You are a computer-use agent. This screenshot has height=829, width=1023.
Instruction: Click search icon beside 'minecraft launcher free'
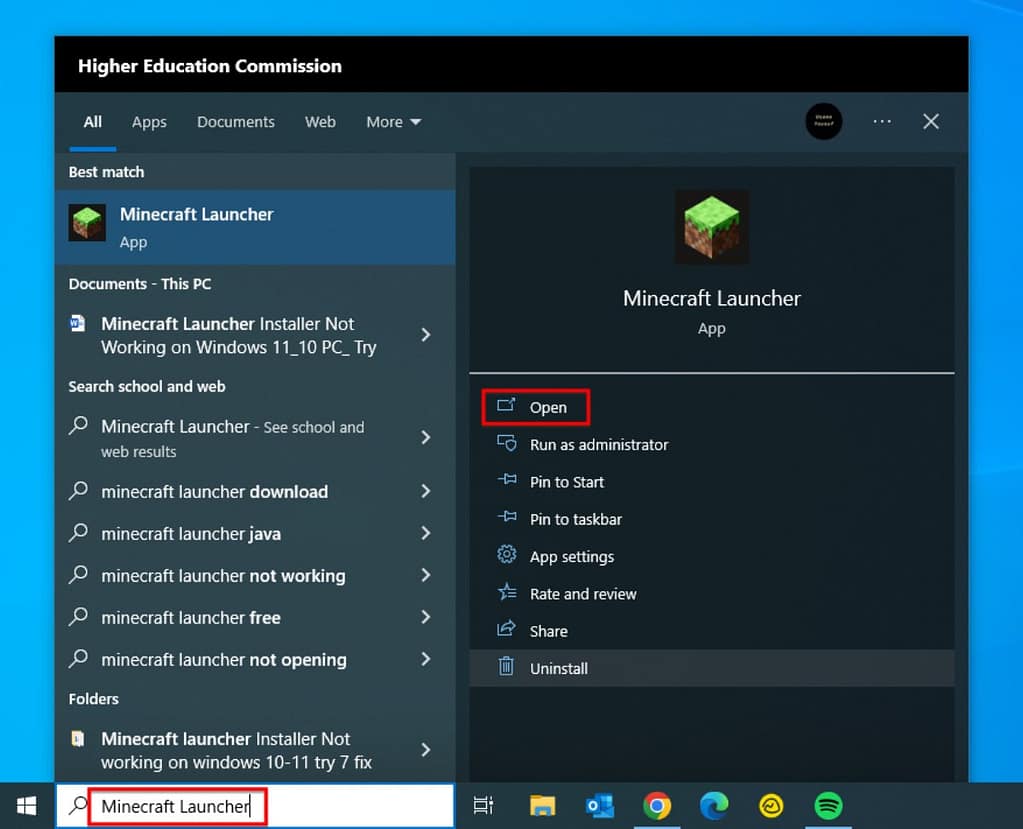click(78, 616)
